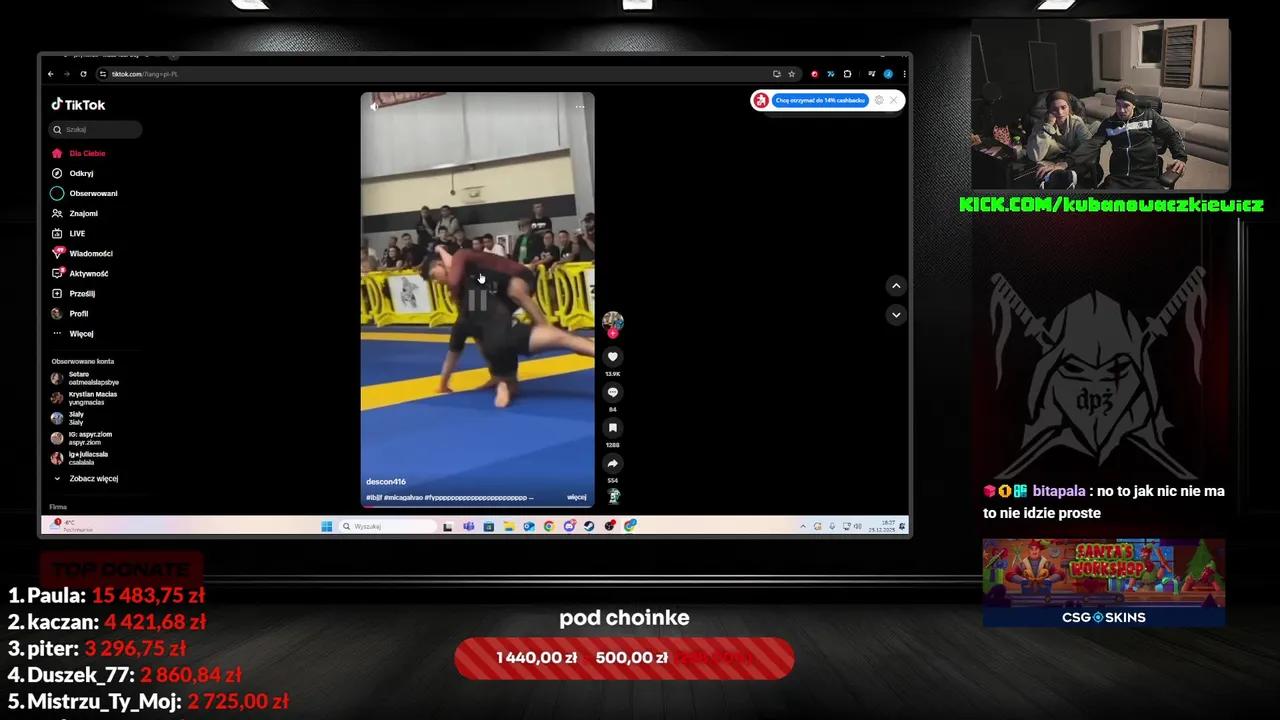This screenshot has width=1280, height=720.
Task: Open Wiadomości messages icon in sidebar
Action: click(x=57, y=253)
